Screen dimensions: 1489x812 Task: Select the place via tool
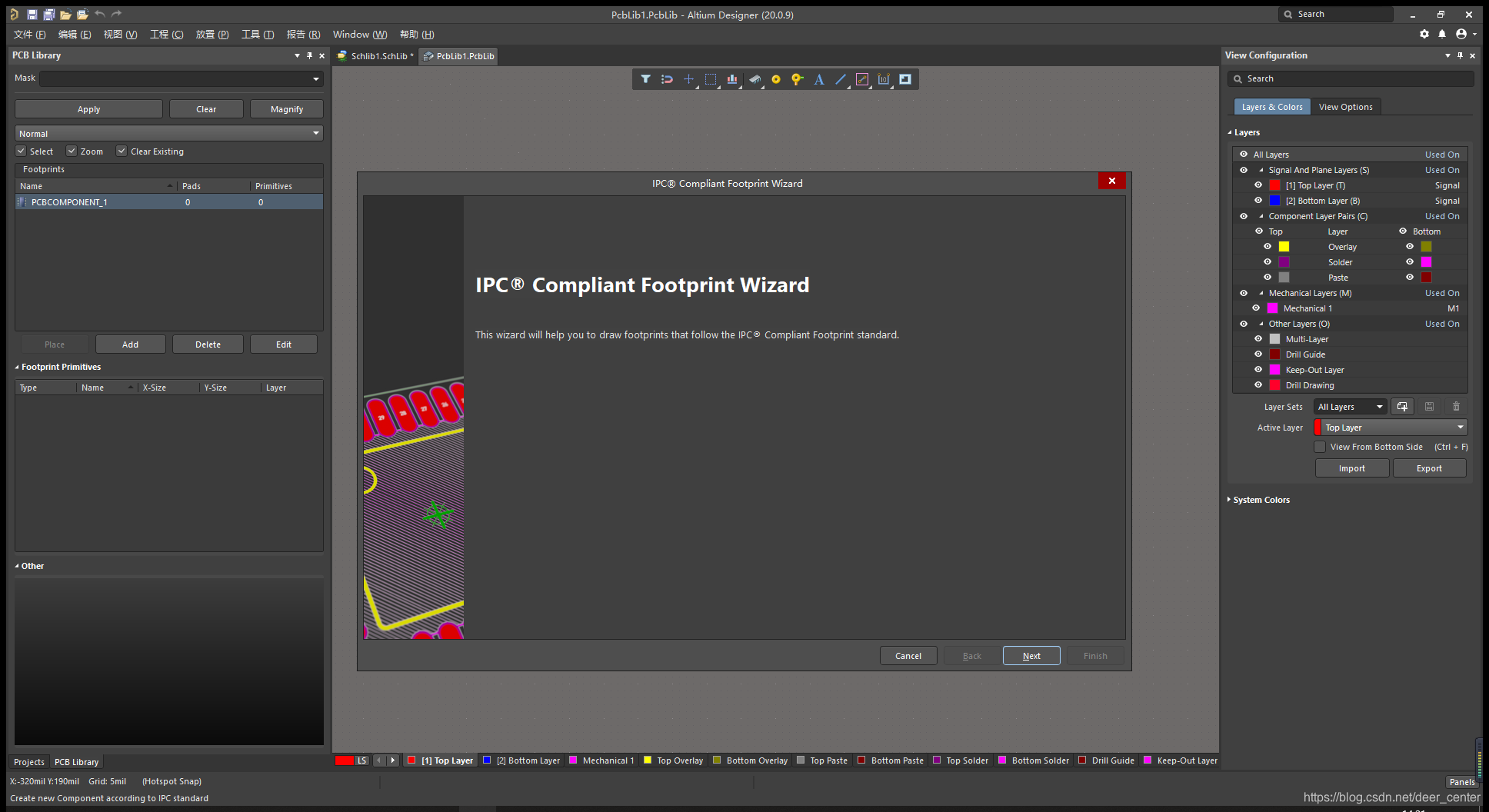[798, 79]
